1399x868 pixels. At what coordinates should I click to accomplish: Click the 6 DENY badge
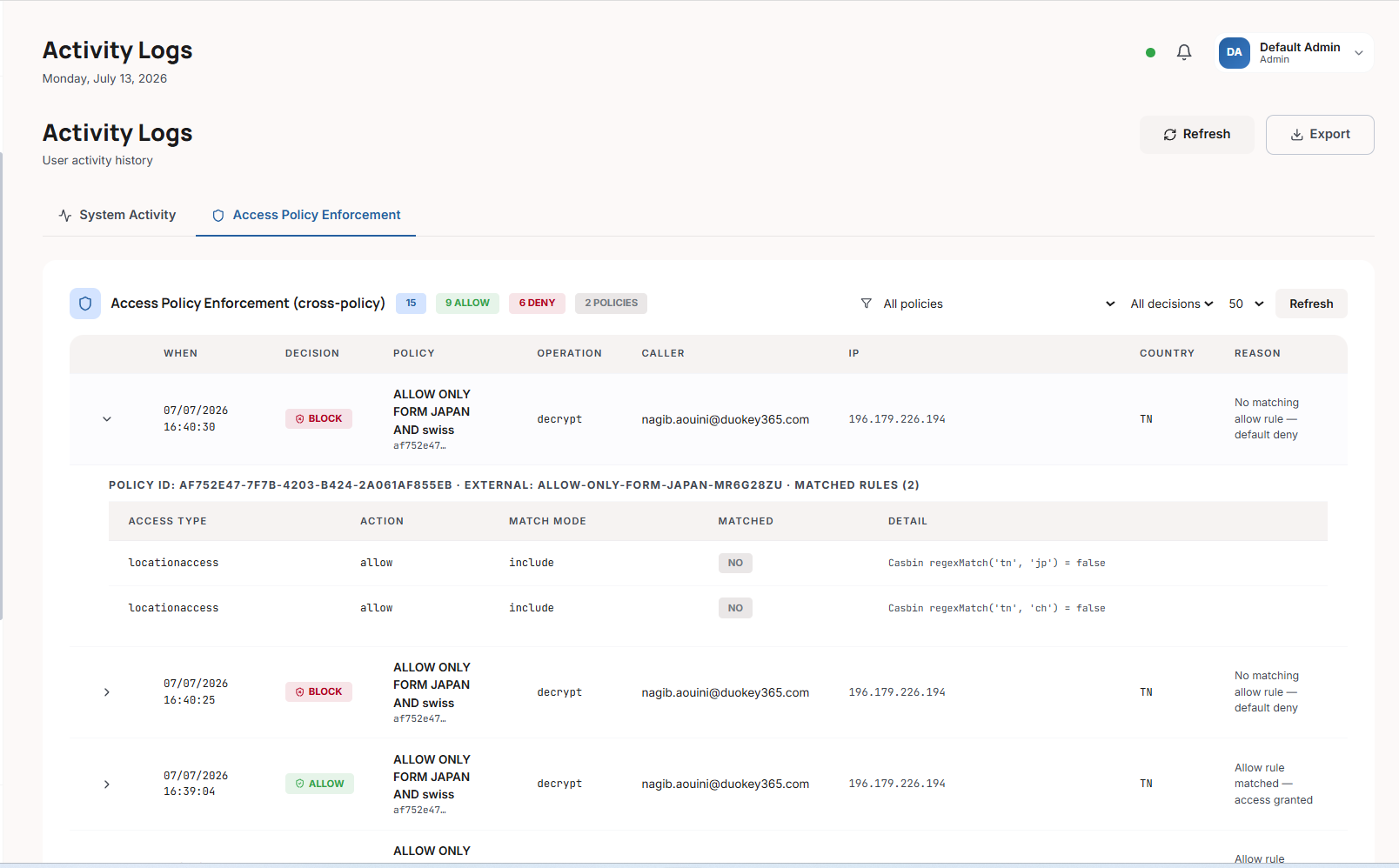[x=537, y=304]
